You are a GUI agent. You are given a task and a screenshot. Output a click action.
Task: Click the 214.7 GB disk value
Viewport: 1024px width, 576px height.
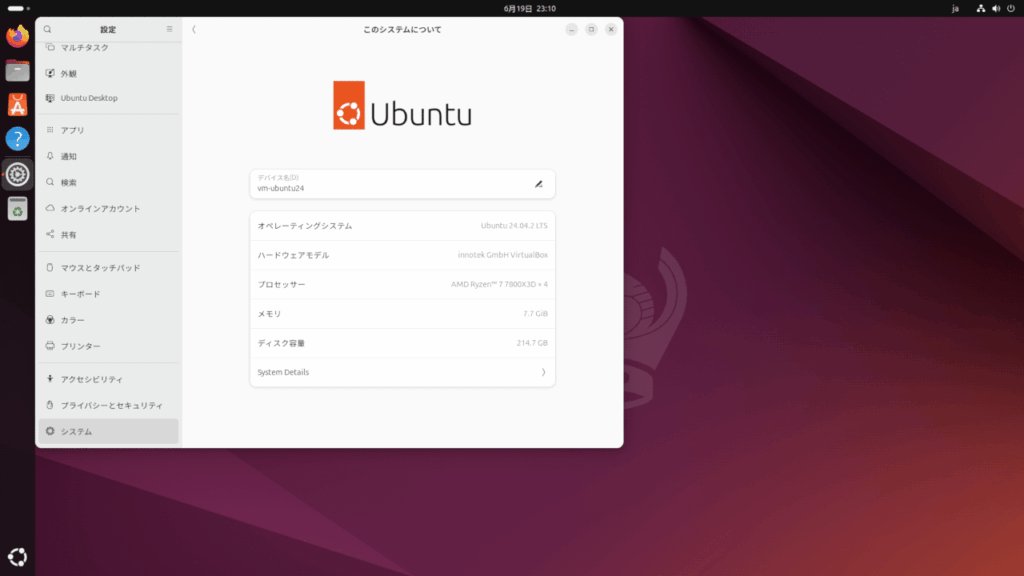pyautogui.click(x=532, y=343)
